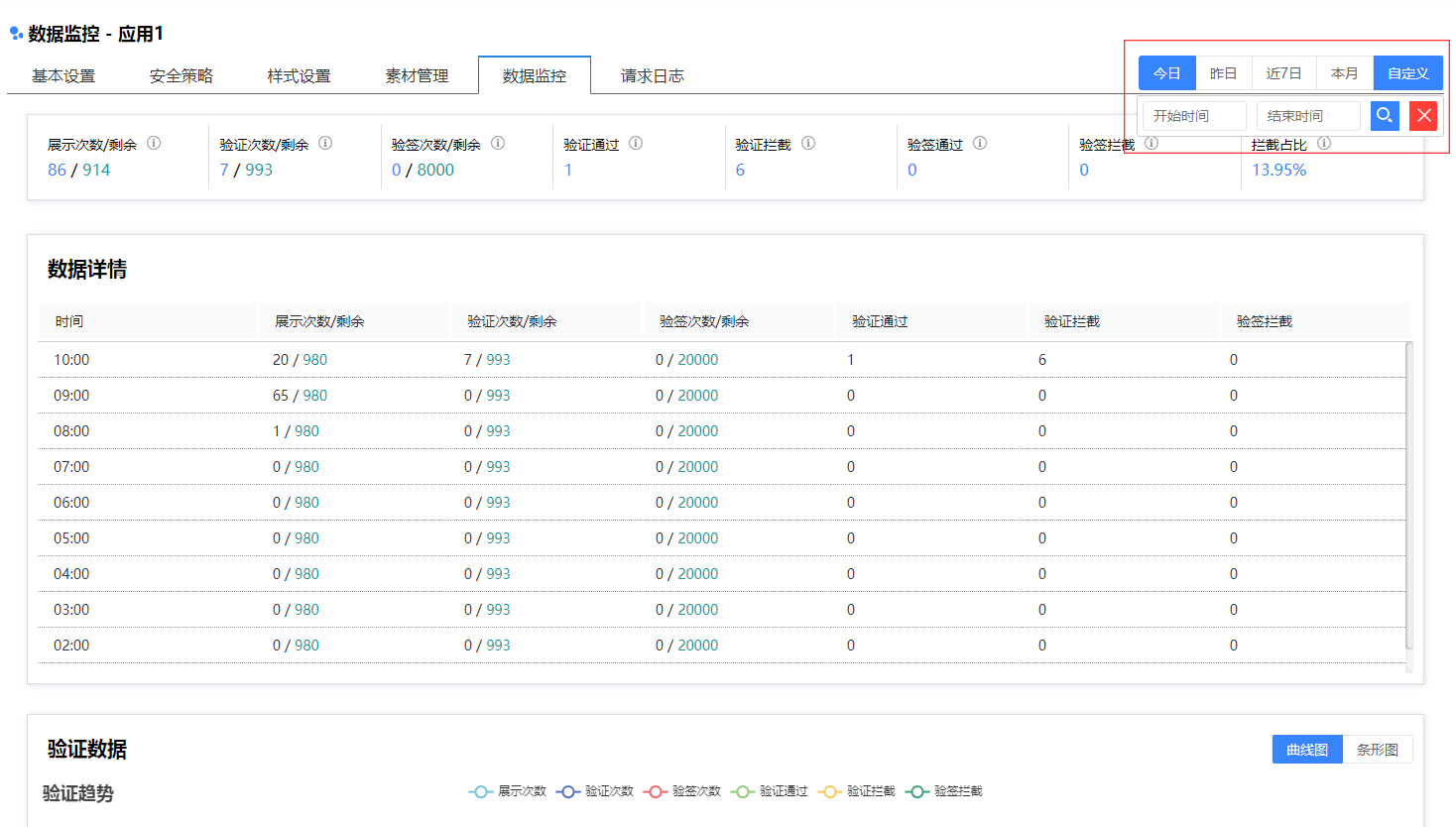Toggle 验证通过 legend series
The image size is (1456, 827).
click(x=770, y=791)
